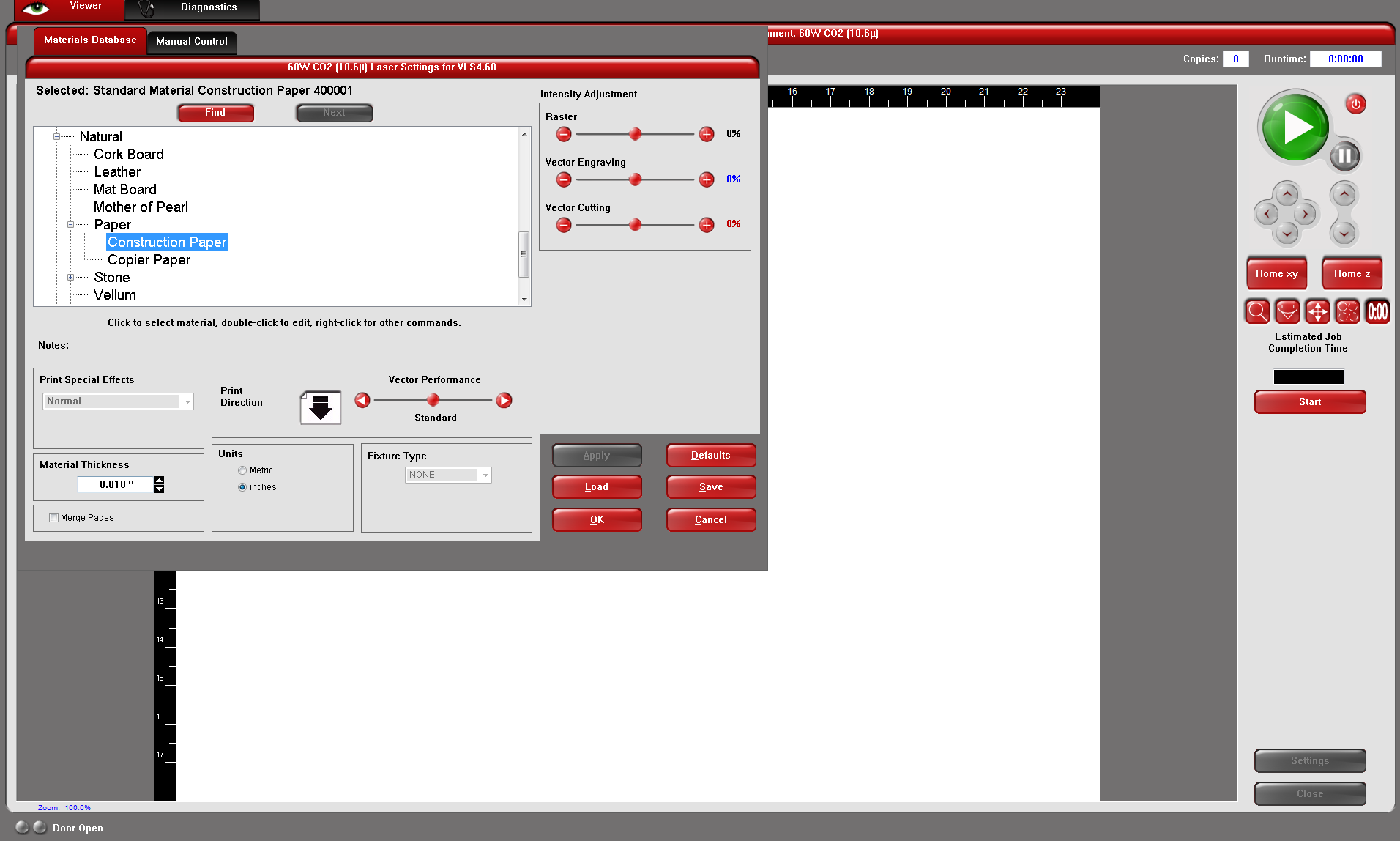Decrease Vector Cutting intensity with minus
Viewport: 1400px width, 841px height.
[563, 225]
